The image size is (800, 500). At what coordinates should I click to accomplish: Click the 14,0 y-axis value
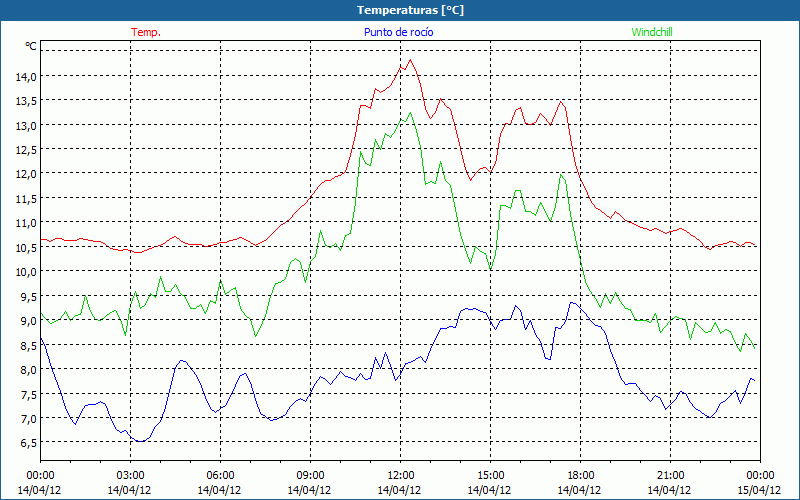click(27, 76)
